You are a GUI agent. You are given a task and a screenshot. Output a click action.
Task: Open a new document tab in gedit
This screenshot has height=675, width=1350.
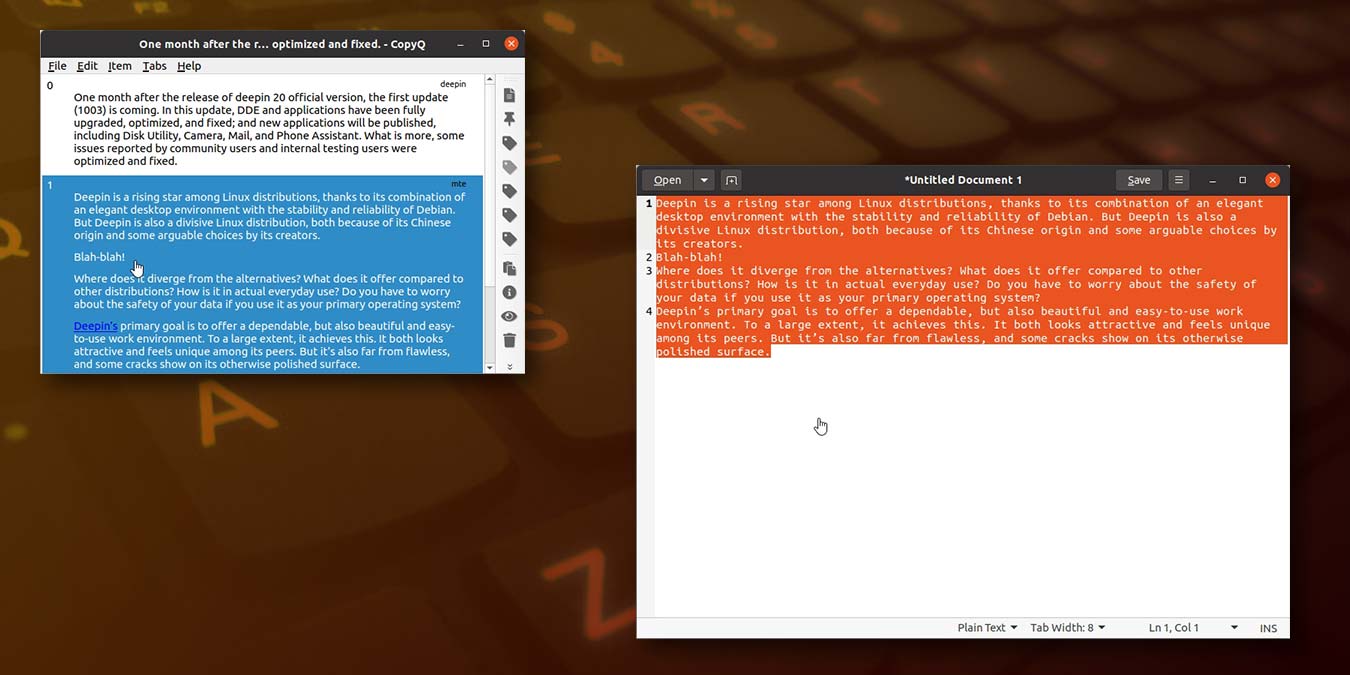click(x=731, y=180)
